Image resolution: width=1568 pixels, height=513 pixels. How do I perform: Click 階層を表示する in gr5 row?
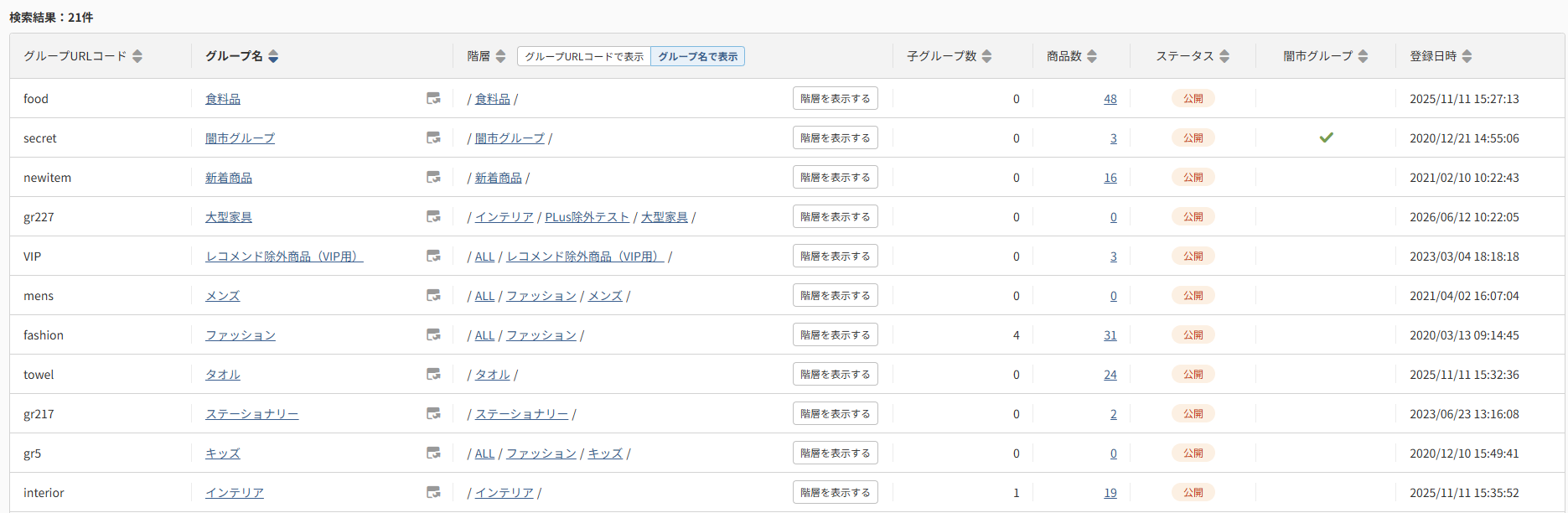pyautogui.click(x=836, y=453)
